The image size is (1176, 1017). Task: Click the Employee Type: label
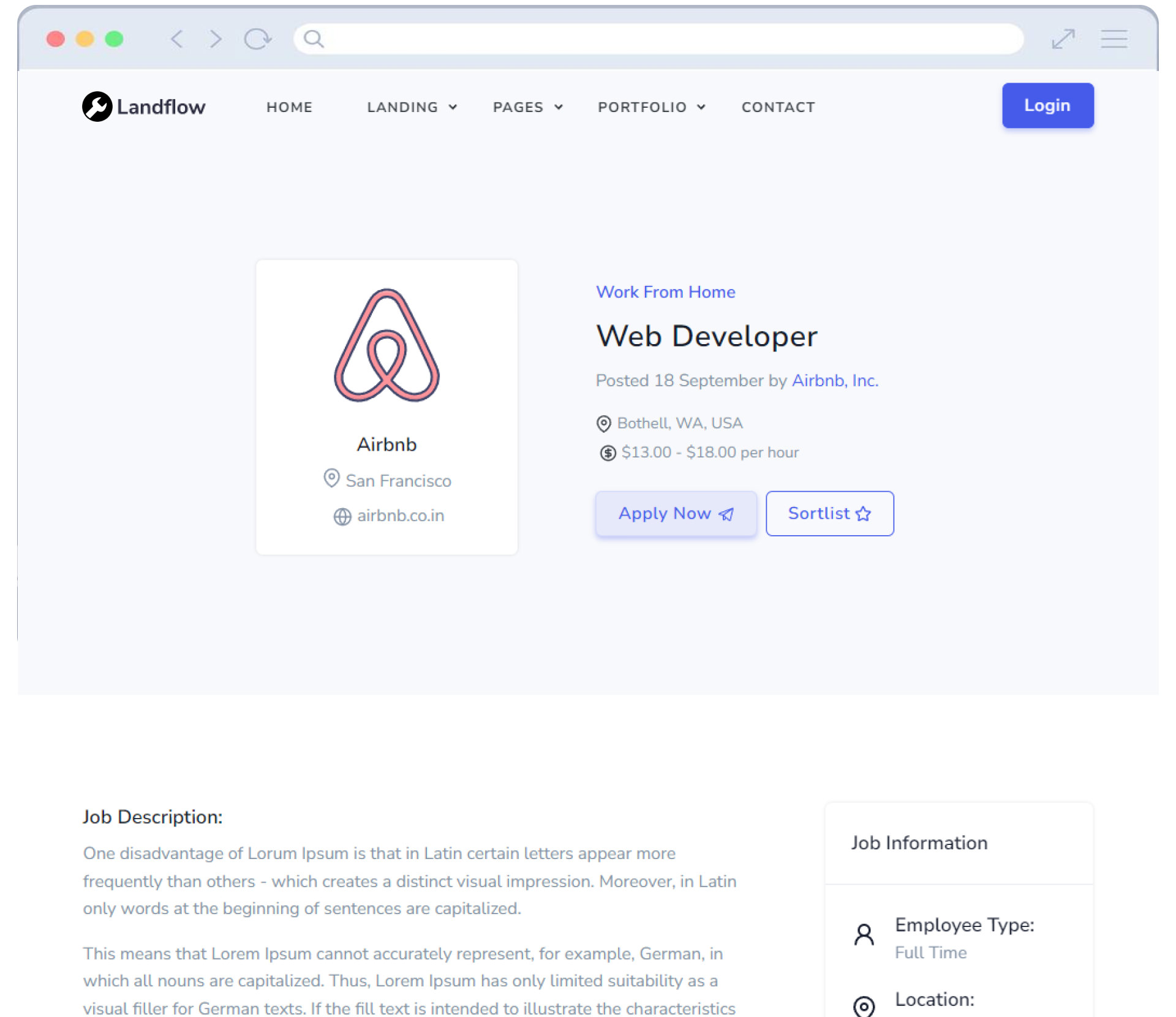click(965, 925)
